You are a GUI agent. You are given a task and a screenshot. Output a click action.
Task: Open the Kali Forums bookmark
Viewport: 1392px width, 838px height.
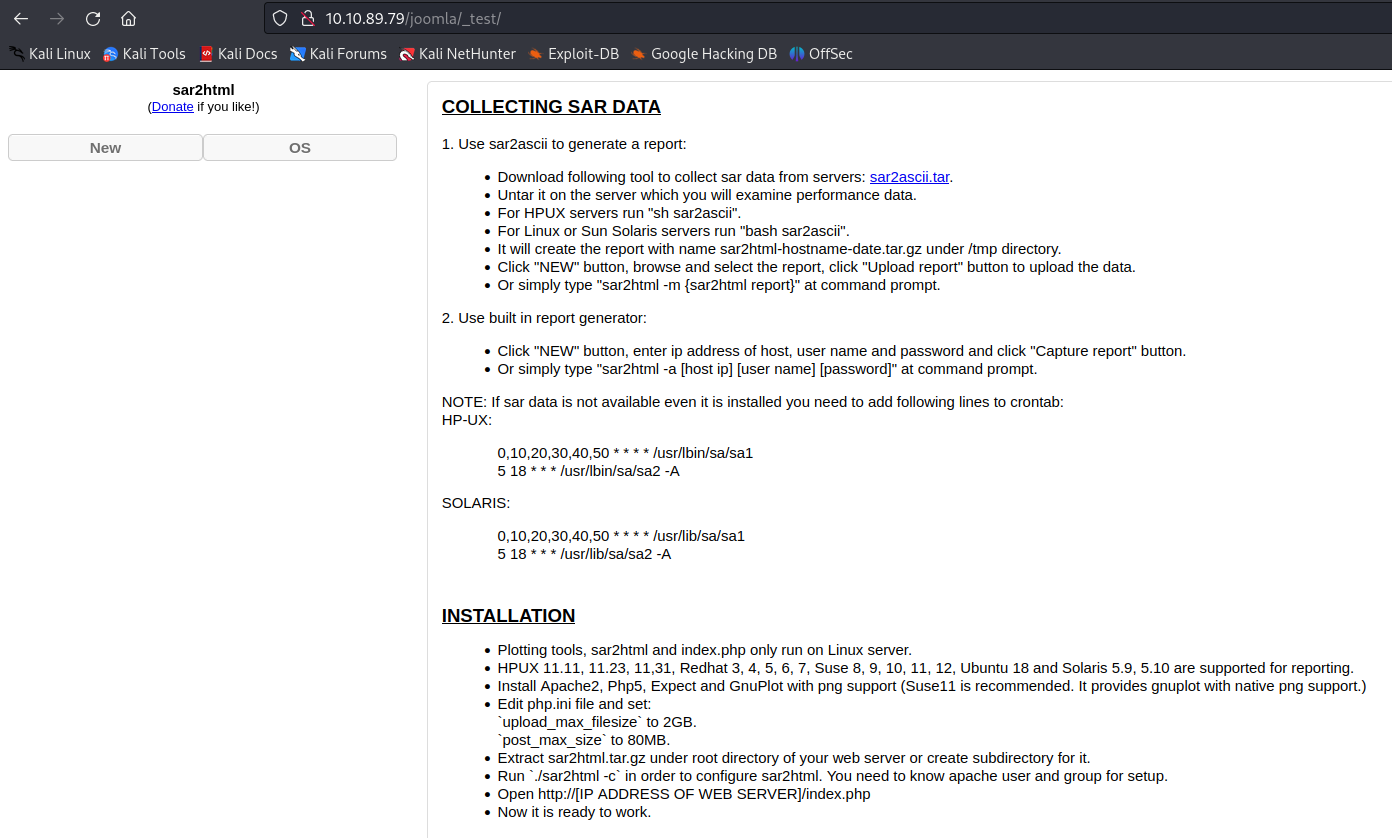pyautogui.click(x=337, y=53)
